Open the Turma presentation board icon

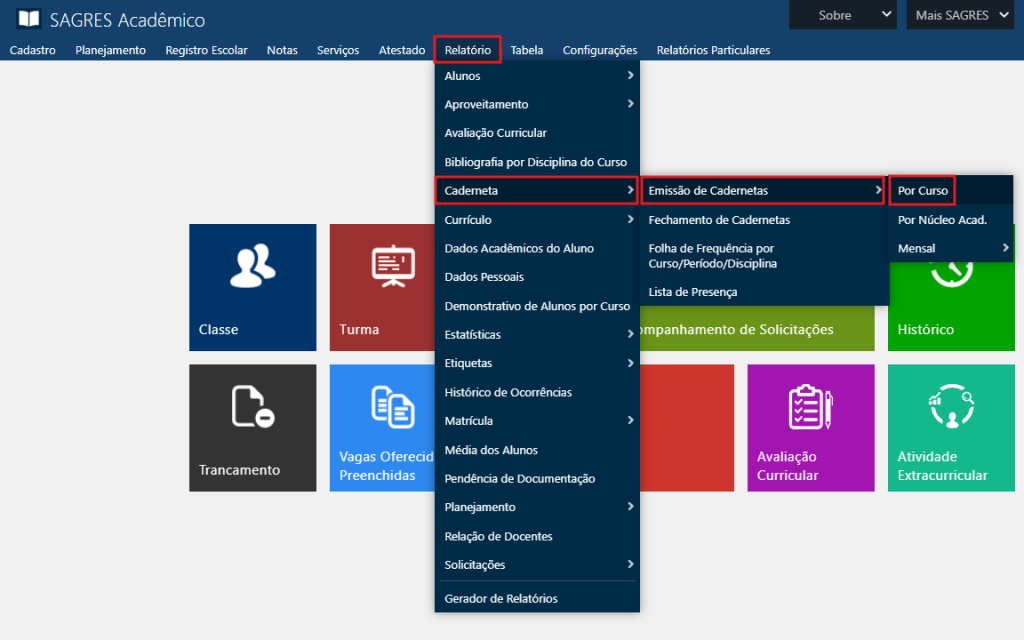[393, 266]
